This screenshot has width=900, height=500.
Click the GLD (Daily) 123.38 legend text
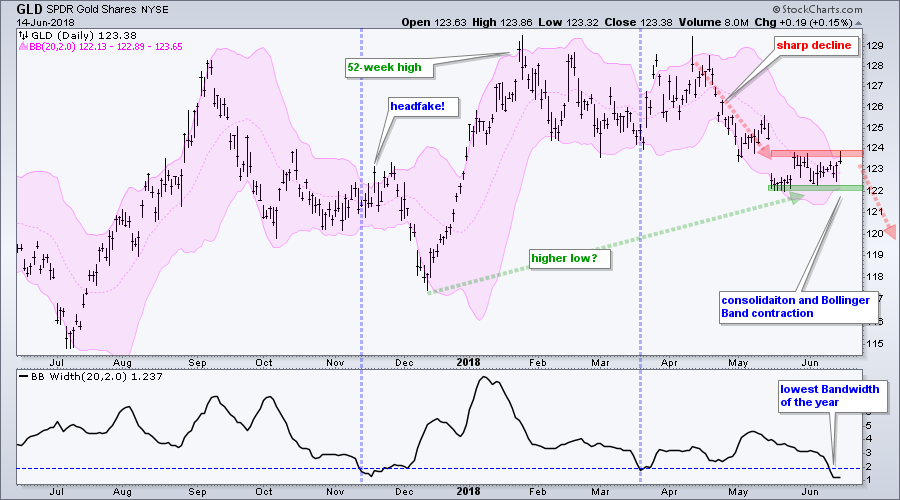pos(84,36)
